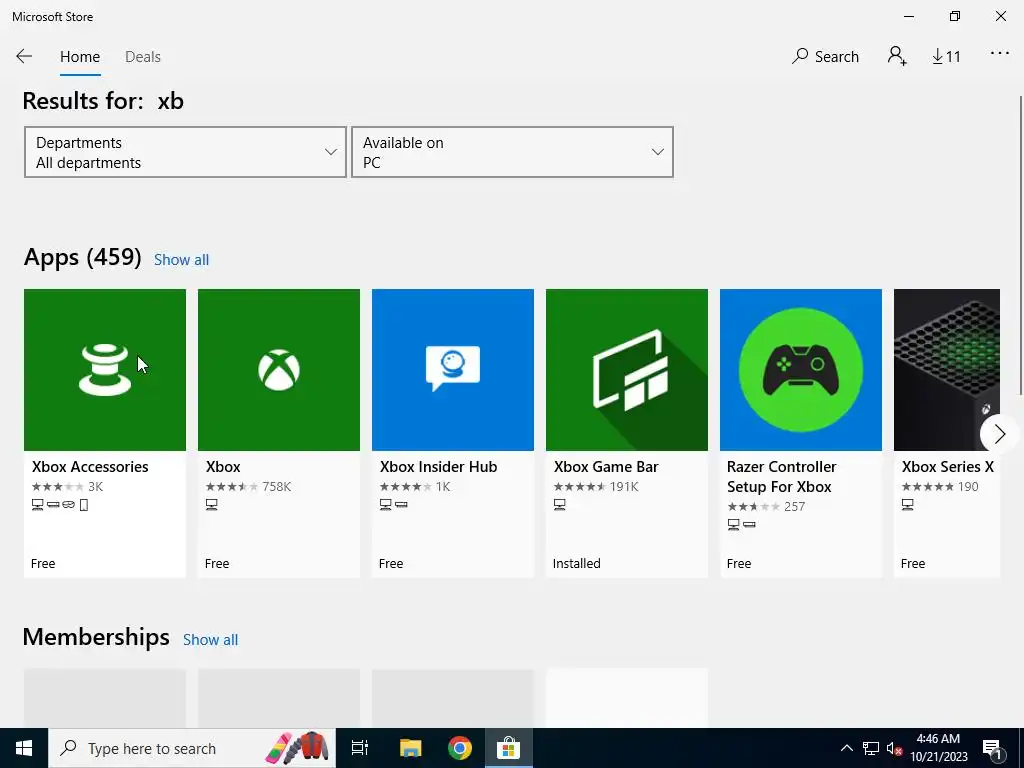The width and height of the screenshot is (1024, 768).
Task: Open the Xbox Insider Hub tile icon
Action: click(453, 370)
